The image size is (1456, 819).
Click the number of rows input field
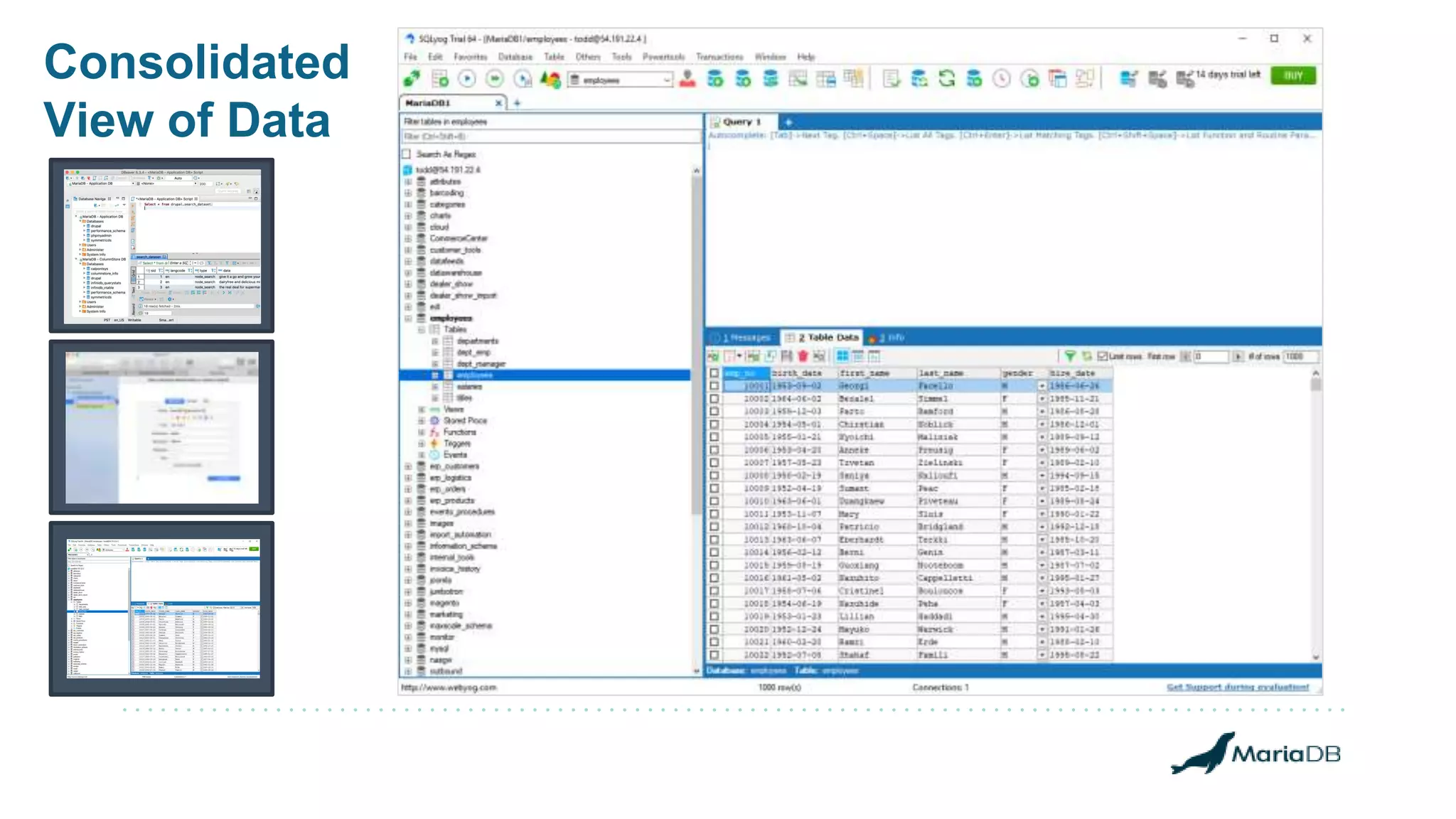[x=1301, y=356]
